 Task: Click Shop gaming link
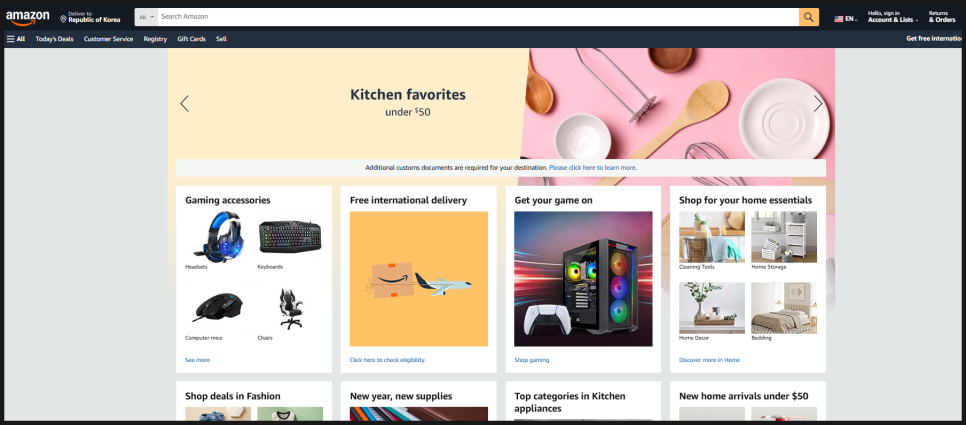532,360
